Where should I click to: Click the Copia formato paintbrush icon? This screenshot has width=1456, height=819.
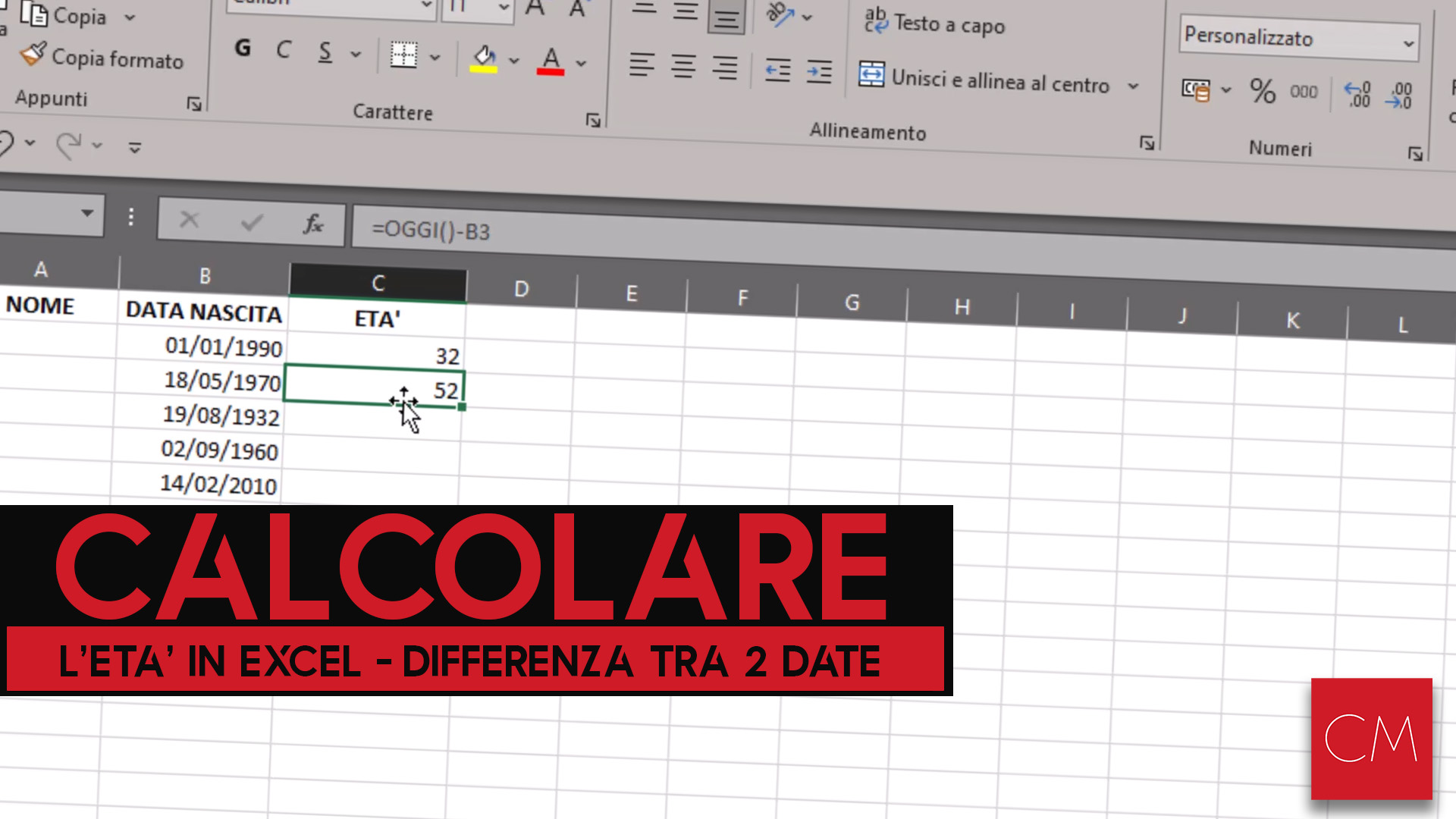point(33,54)
